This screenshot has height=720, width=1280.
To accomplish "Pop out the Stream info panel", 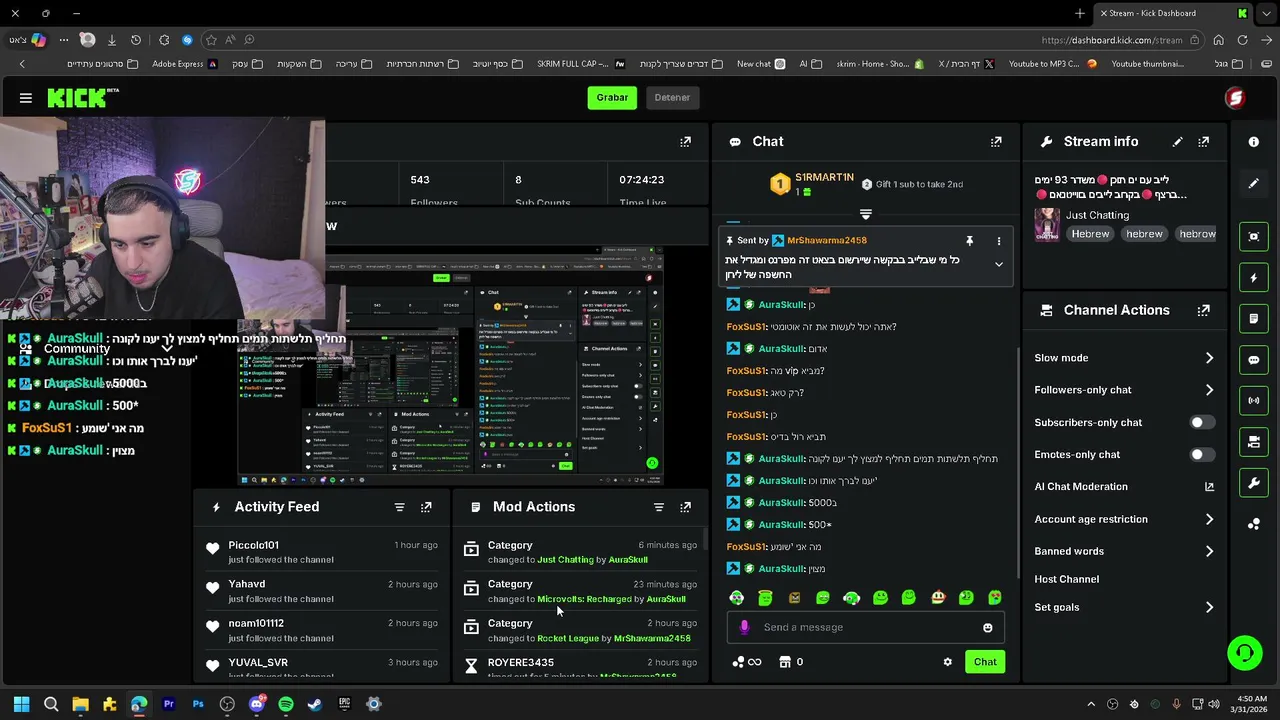I will pyautogui.click(x=1204, y=142).
